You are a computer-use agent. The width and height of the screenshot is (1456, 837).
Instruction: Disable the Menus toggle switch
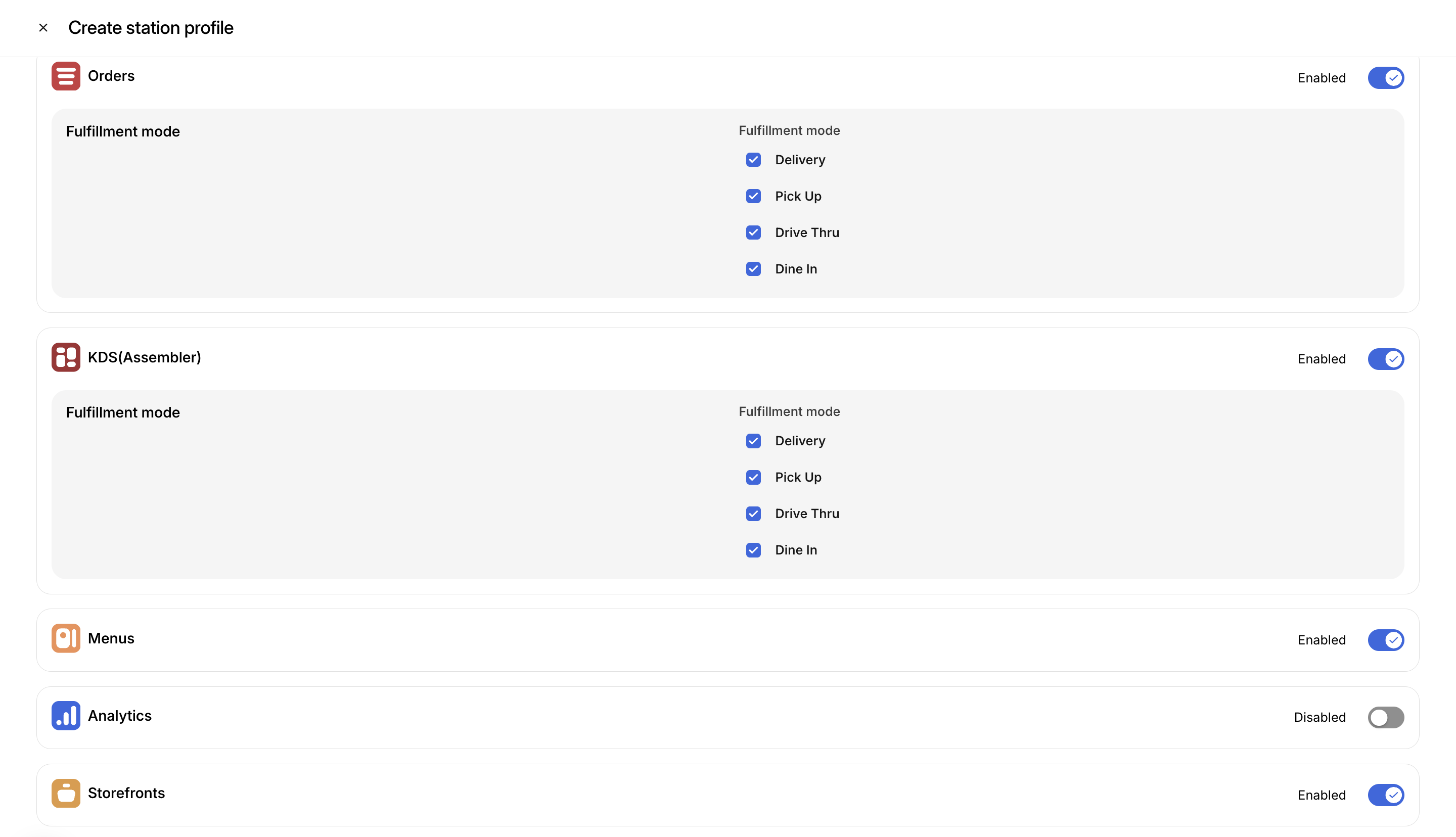(x=1385, y=640)
